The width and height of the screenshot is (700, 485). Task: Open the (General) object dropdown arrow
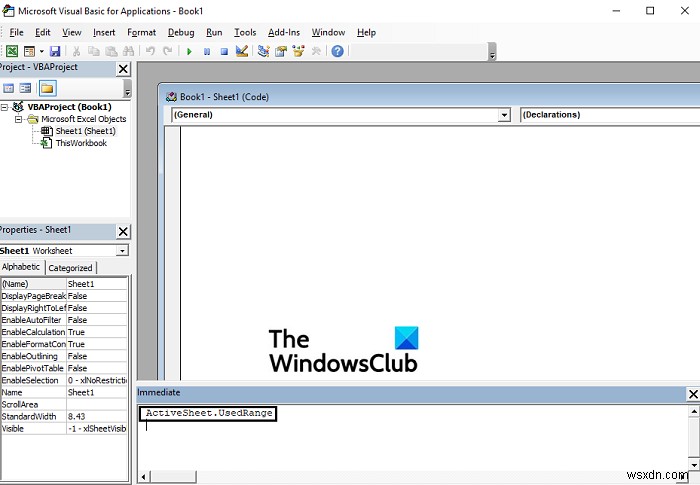(x=504, y=115)
